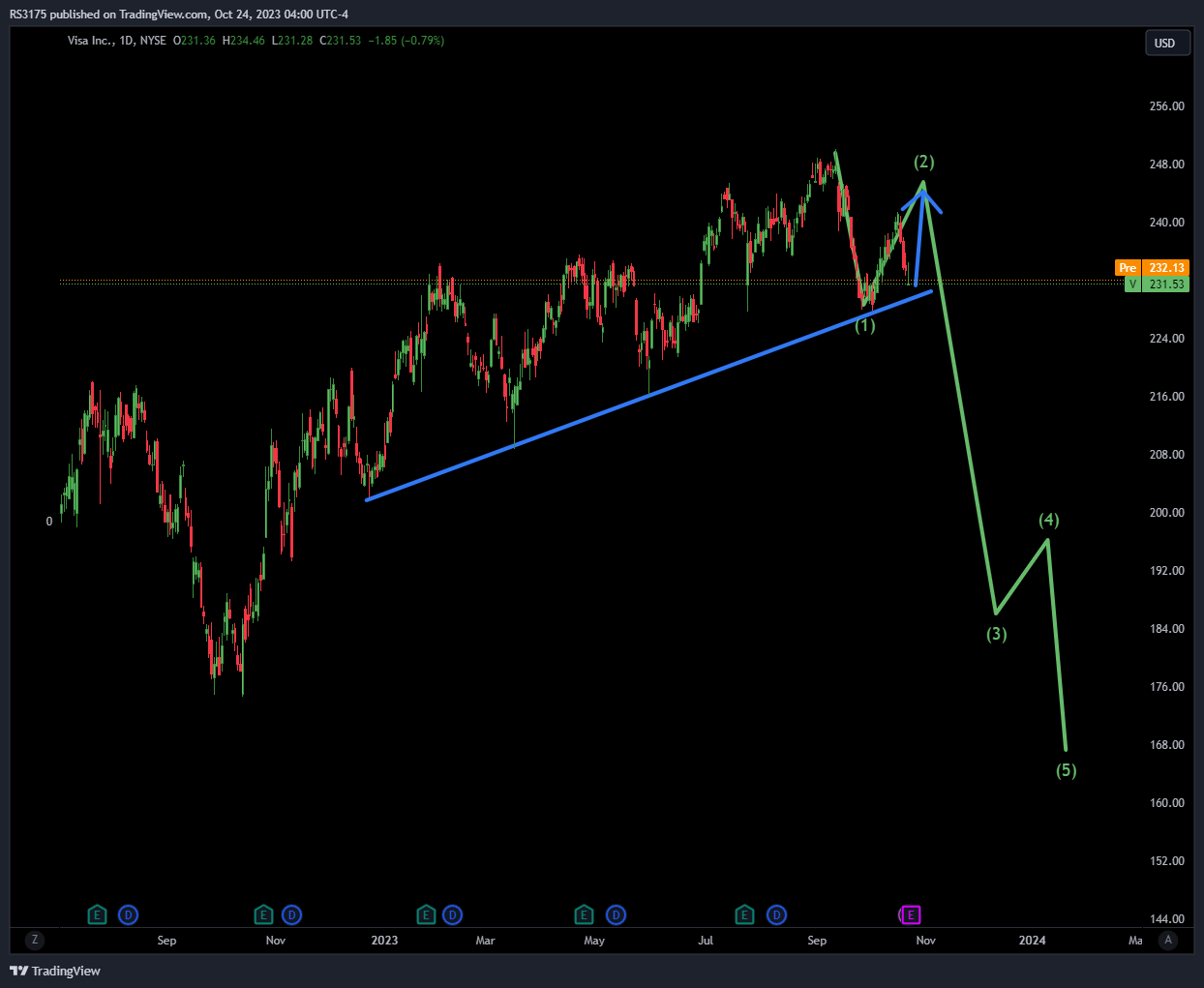Click the 0 wave origin label at the chart's left
The width and height of the screenshot is (1204, 988).
[49, 522]
